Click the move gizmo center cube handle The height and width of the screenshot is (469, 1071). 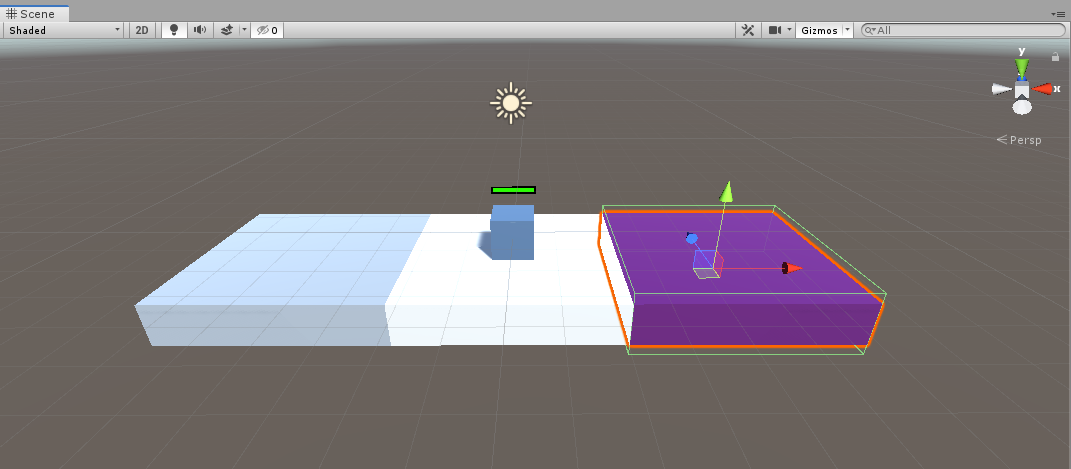[x=708, y=264]
